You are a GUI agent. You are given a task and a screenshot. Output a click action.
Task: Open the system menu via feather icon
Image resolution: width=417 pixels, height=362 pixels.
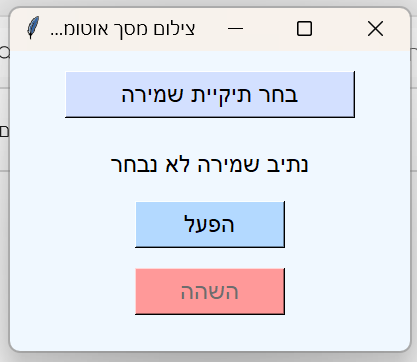[33, 28]
